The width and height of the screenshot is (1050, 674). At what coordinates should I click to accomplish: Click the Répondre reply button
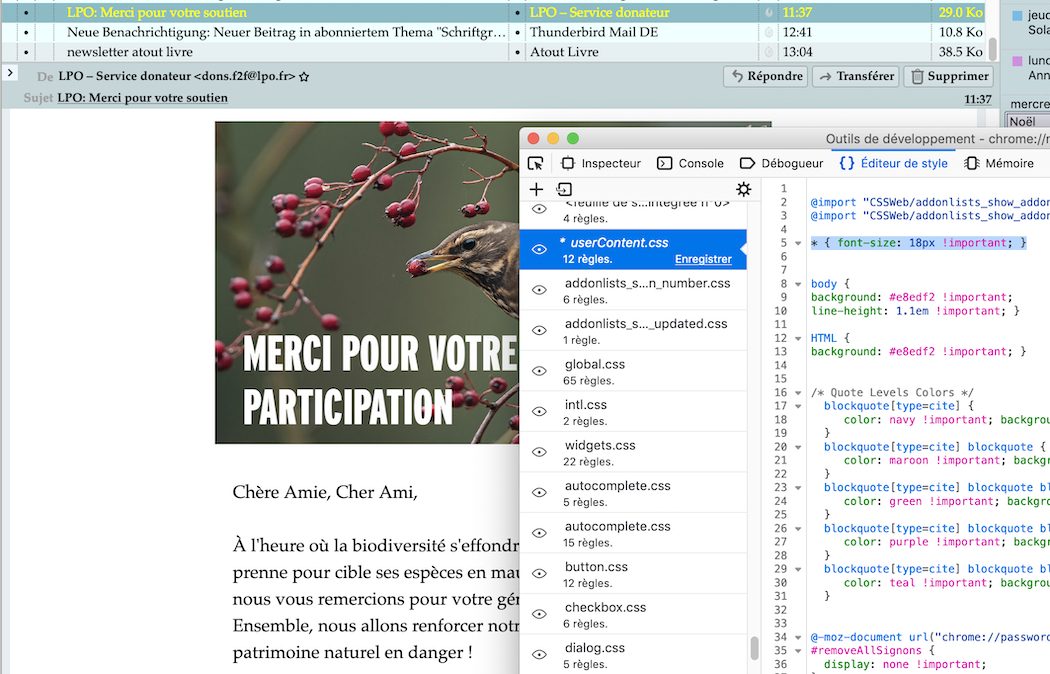(x=765, y=76)
